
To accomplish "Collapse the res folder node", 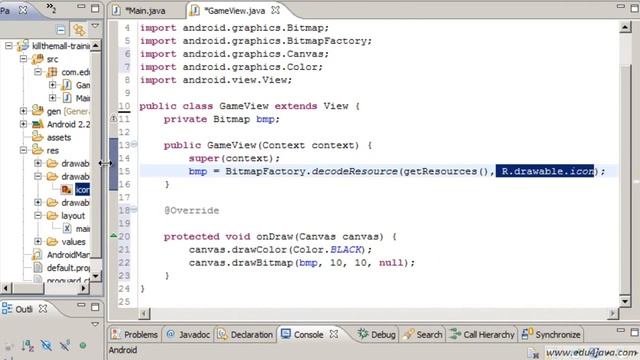I will coord(23,150).
